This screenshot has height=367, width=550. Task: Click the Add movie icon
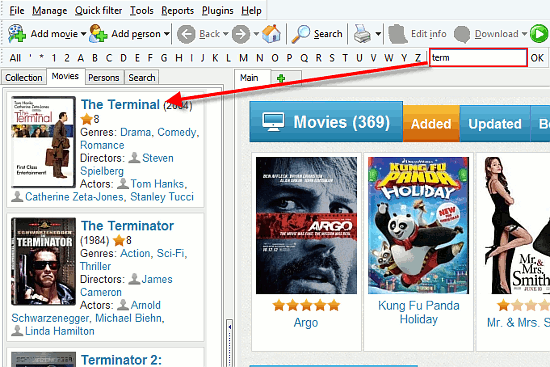(16, 34)
